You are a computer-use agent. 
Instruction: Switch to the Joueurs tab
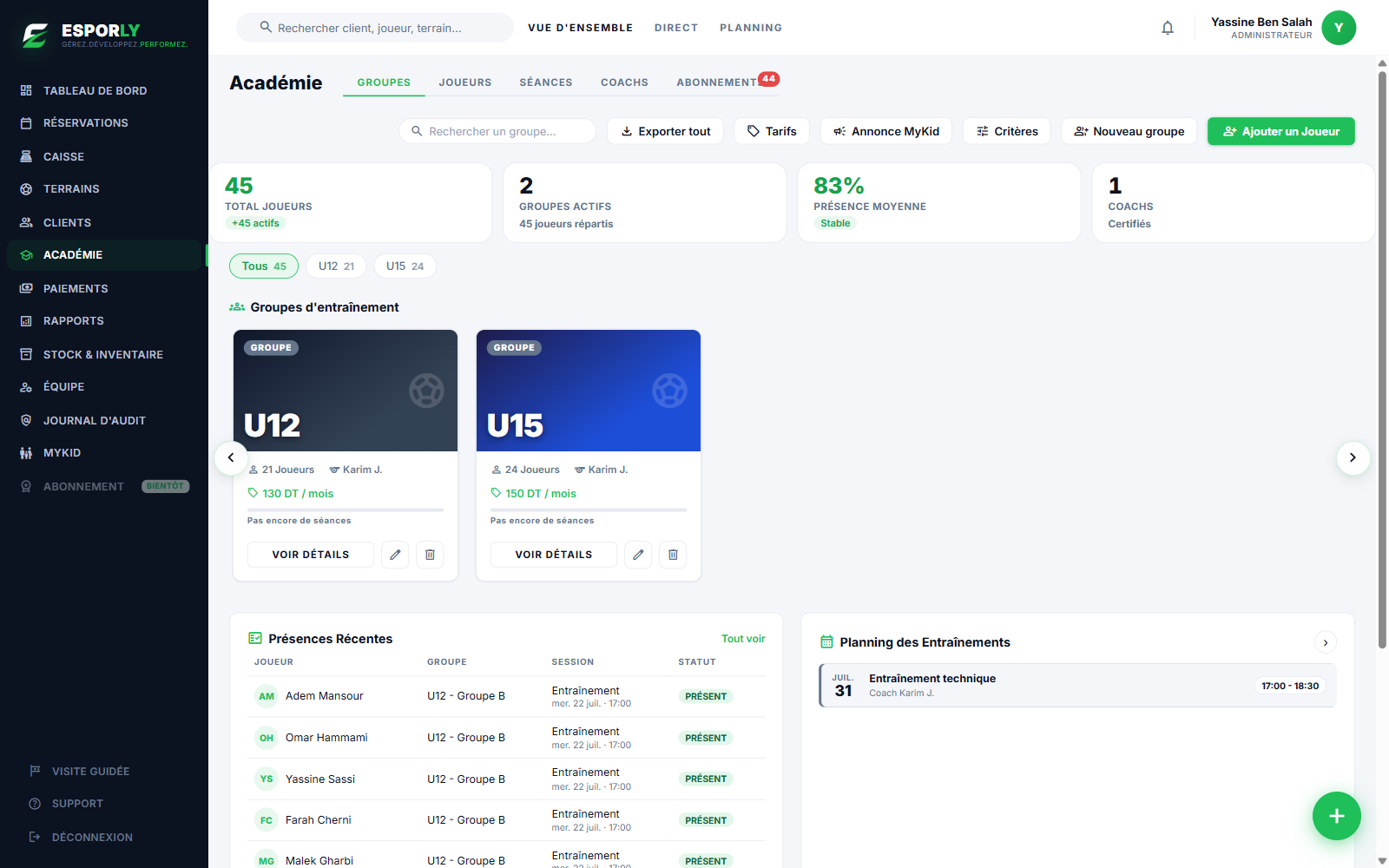click(x=465, y=82)
